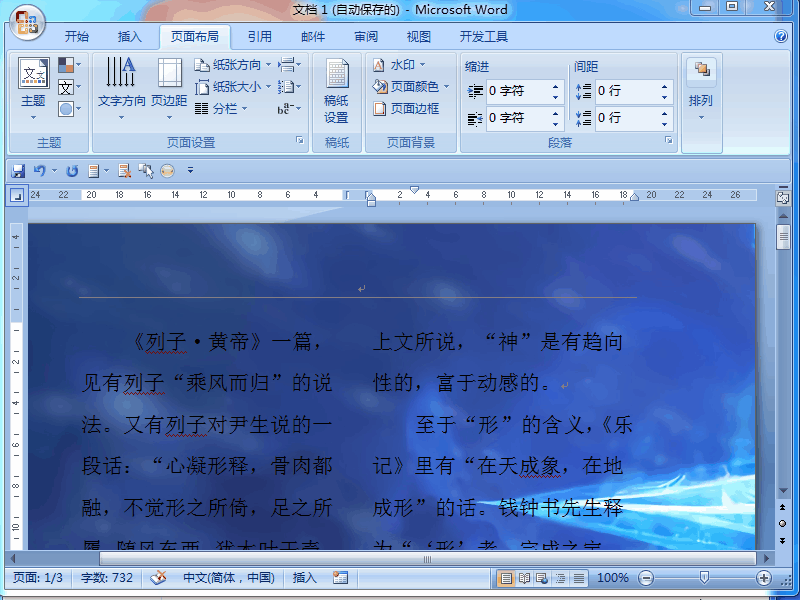Screen dimensions: 800x600
Task: Open the 主题 themes gallery
Action: 34,89
